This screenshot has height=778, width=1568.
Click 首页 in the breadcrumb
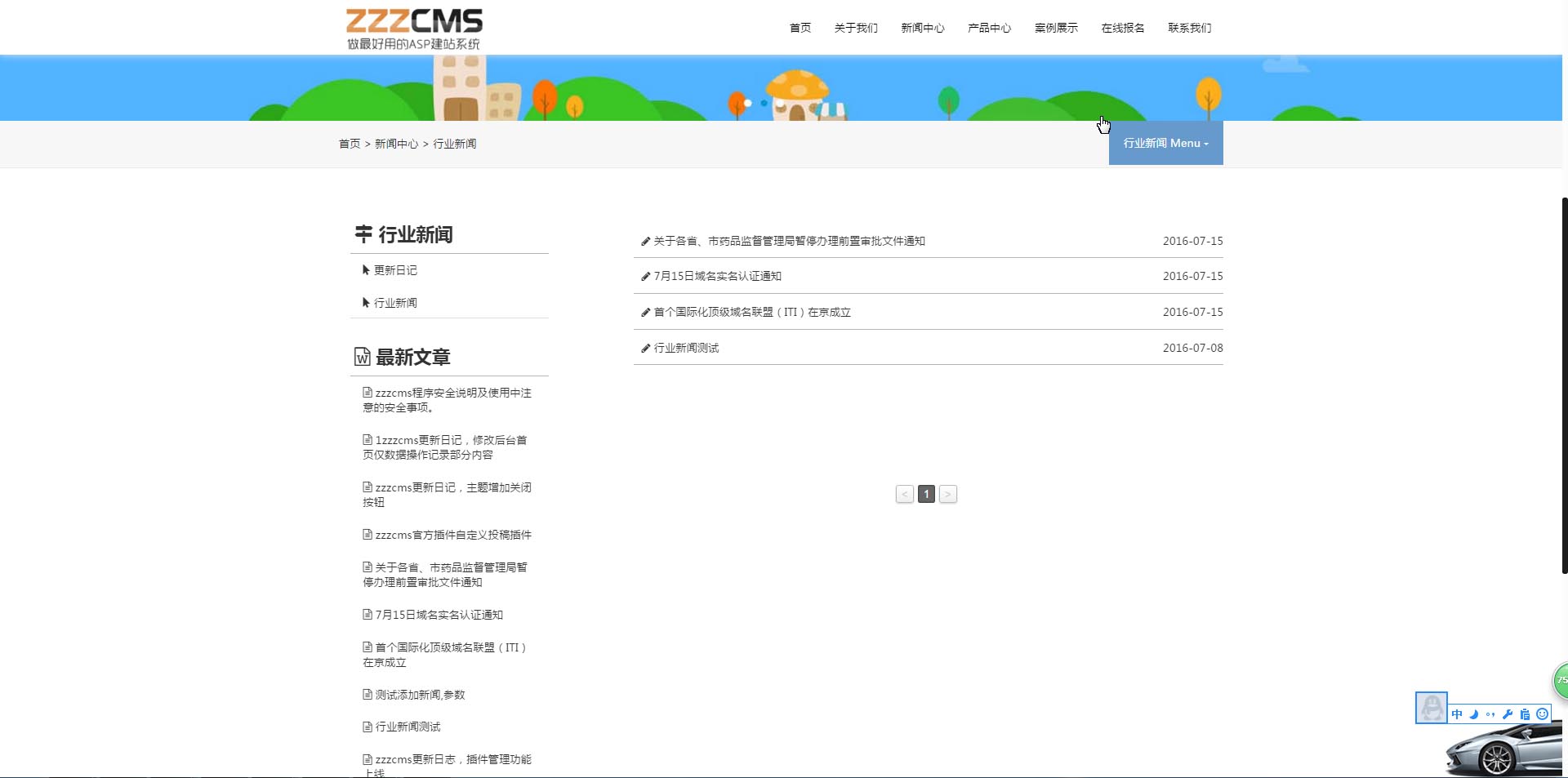tap(350, 144)
